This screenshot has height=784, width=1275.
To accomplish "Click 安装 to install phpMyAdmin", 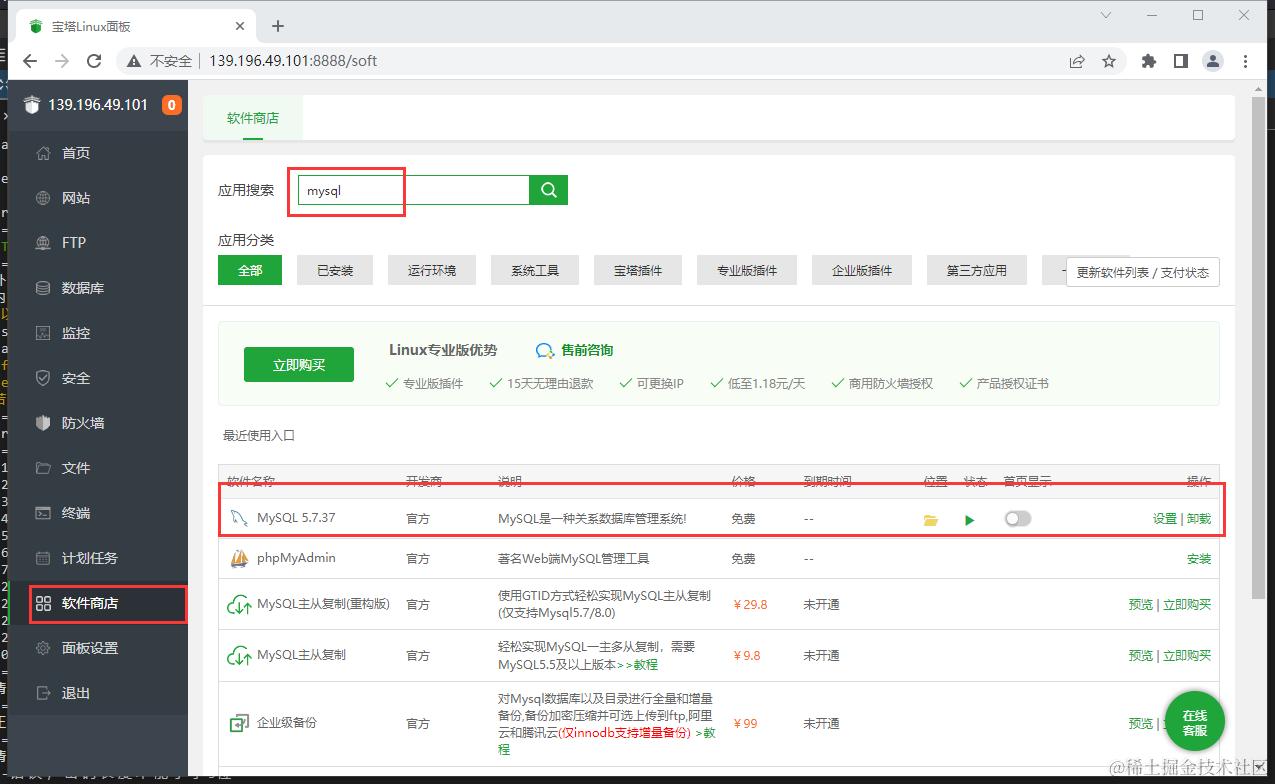I will [x=1198, y=559].
